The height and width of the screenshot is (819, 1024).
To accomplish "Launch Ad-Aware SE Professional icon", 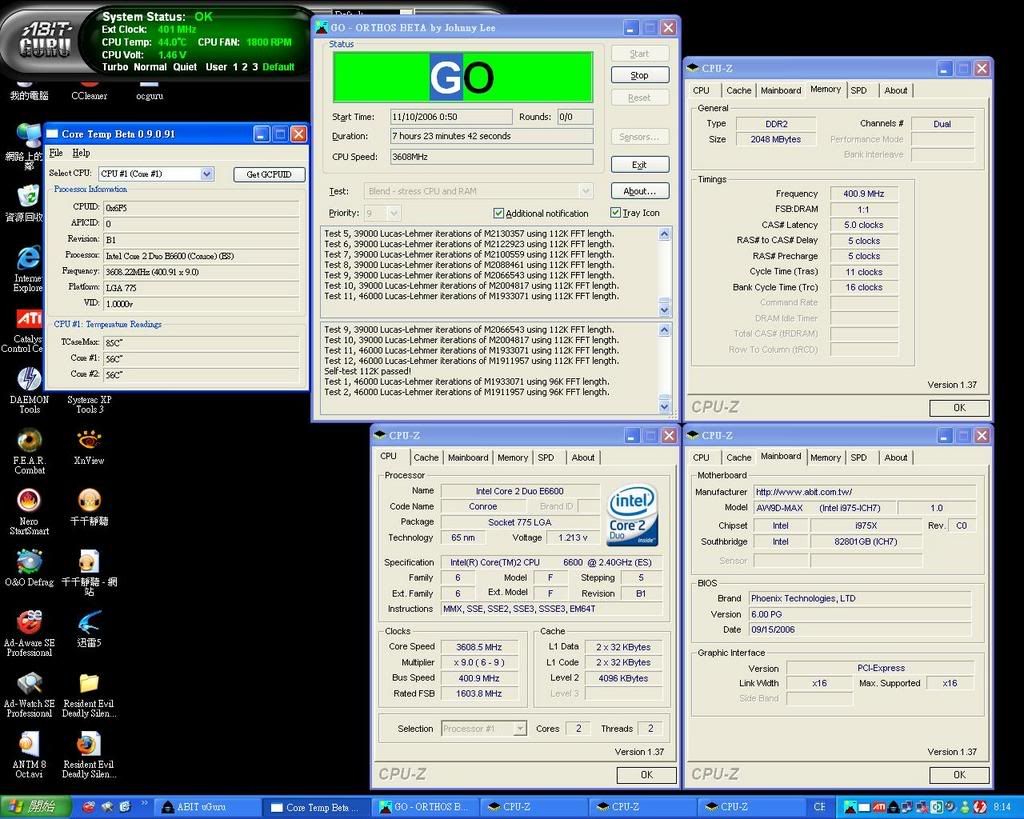I will (x=29, y=634).
